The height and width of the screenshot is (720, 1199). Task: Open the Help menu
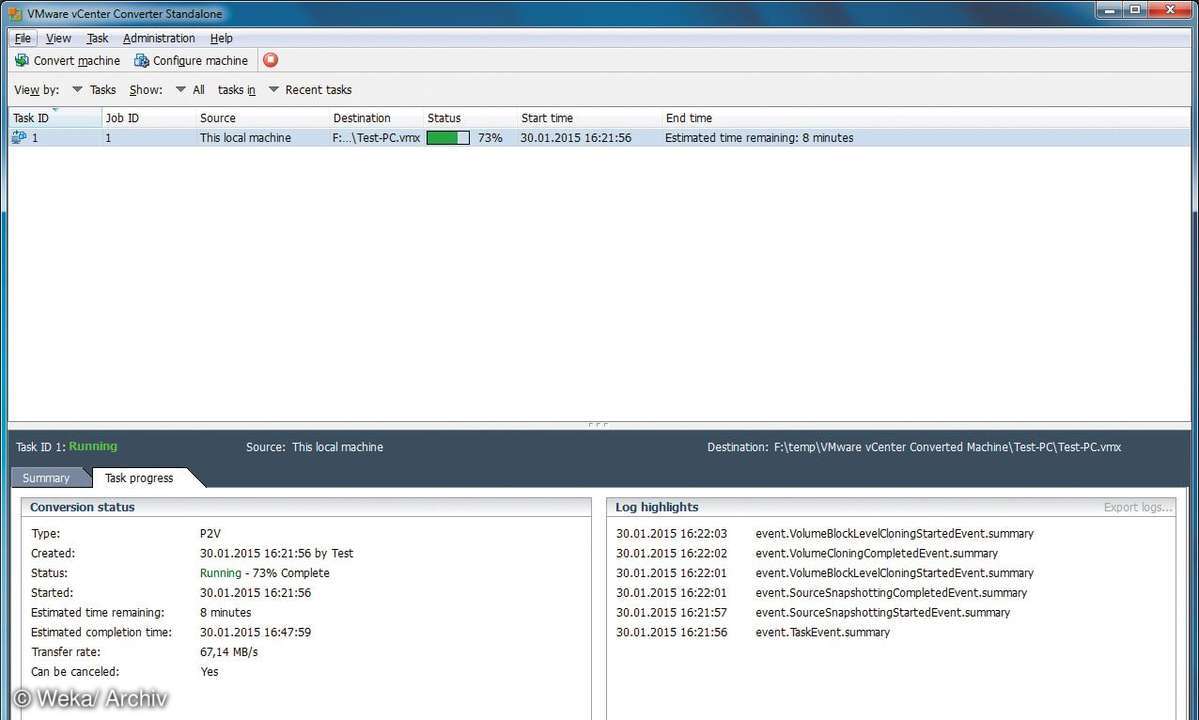click(221, 38)
